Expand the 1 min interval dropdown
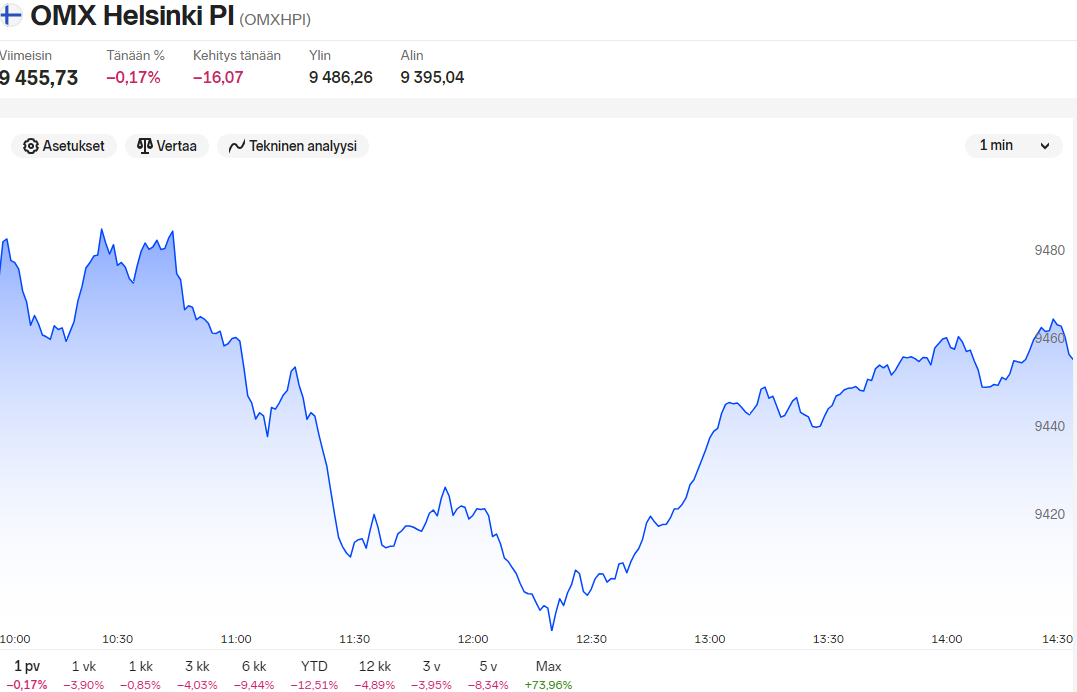The width and height of the screenshot is (1077, 692). [1014, 146]
